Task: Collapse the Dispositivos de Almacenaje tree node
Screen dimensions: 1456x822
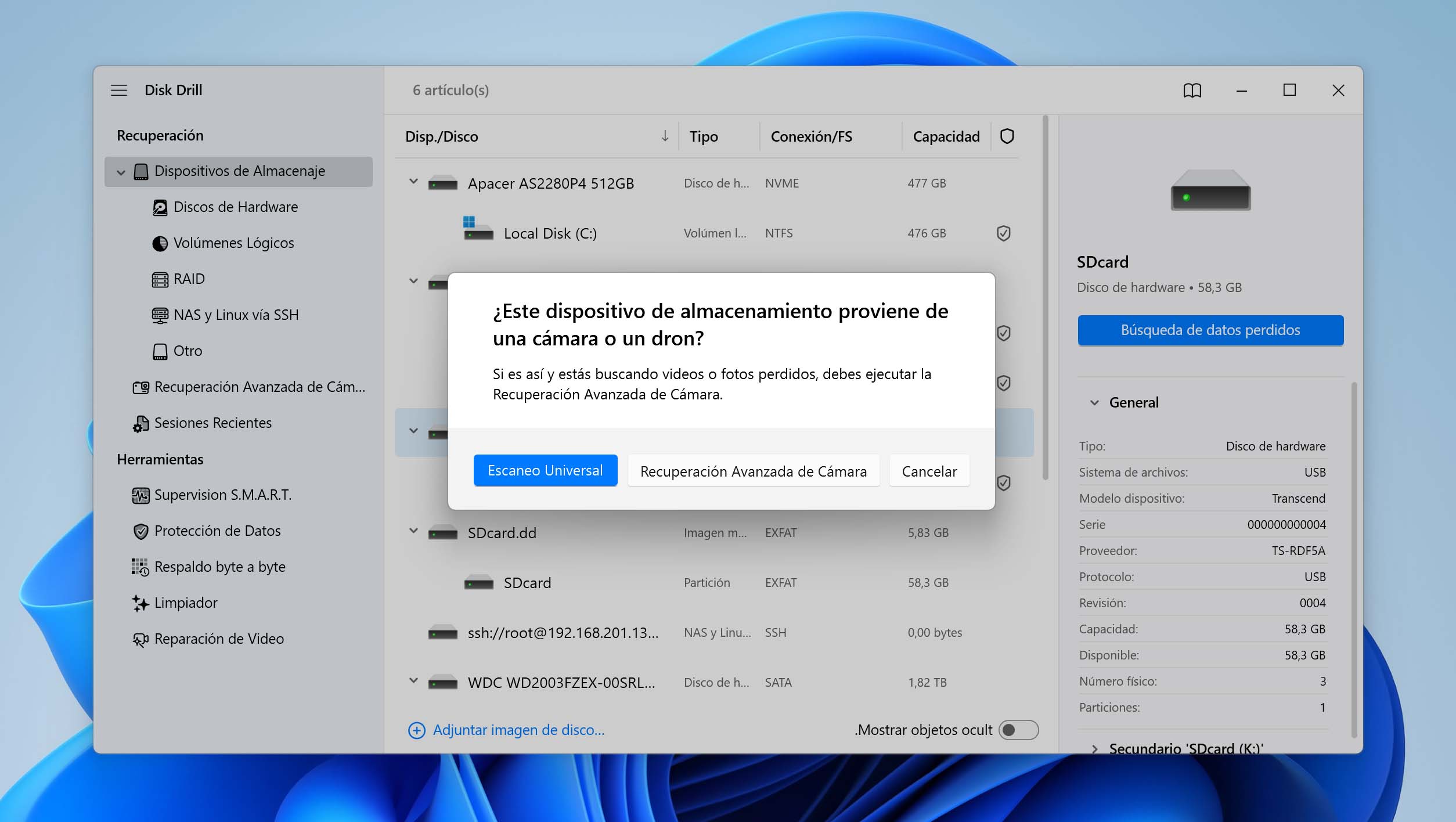Action: click(x=121, y=172)
